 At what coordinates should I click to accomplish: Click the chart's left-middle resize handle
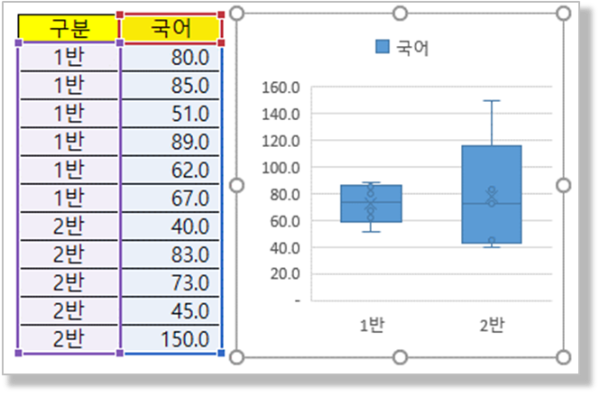[237, 186]
